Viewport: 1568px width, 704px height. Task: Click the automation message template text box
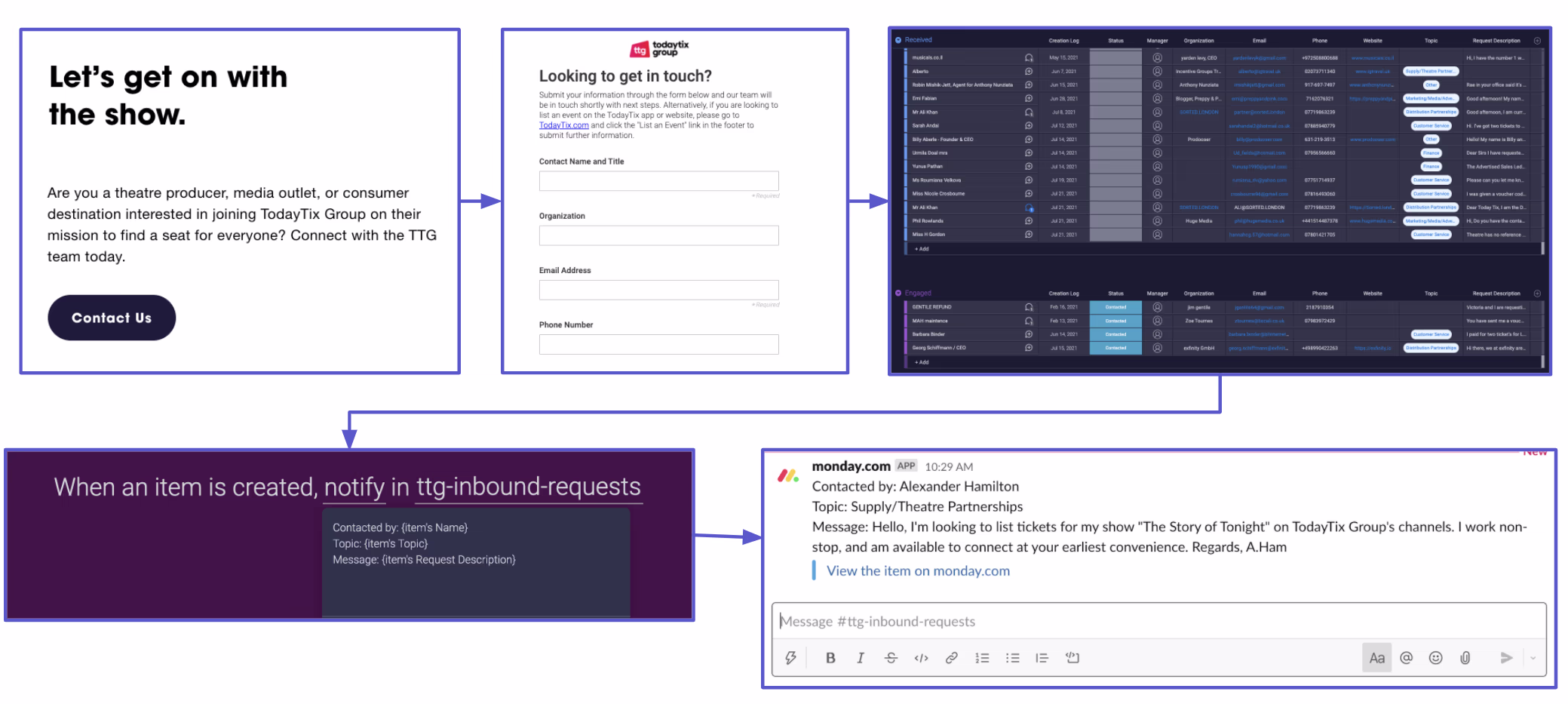tap(476, 562)
